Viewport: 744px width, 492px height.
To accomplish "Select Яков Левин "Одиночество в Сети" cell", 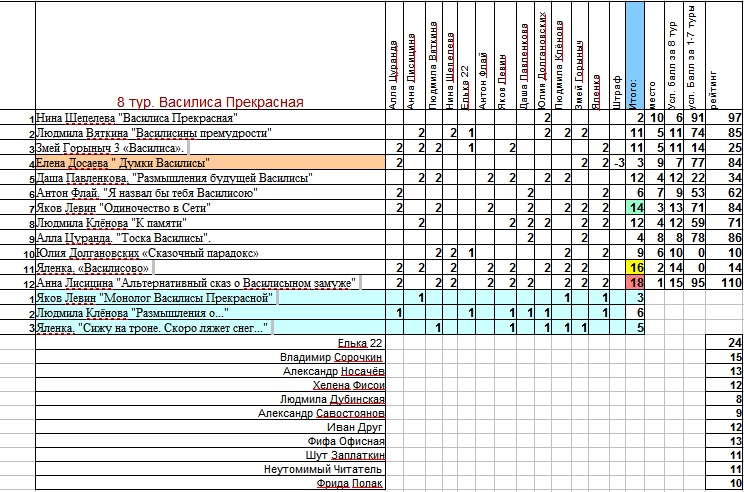I will pos(210,208).
